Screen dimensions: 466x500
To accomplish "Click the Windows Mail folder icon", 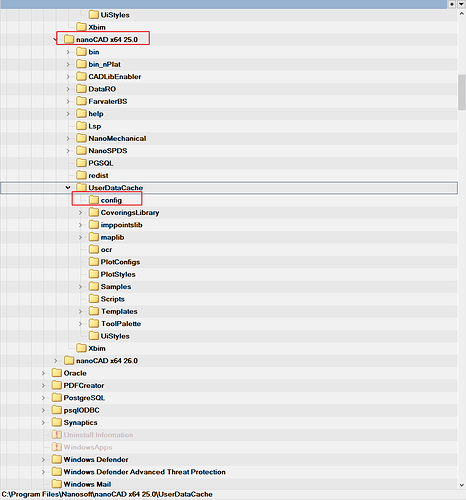I will 57,484.
